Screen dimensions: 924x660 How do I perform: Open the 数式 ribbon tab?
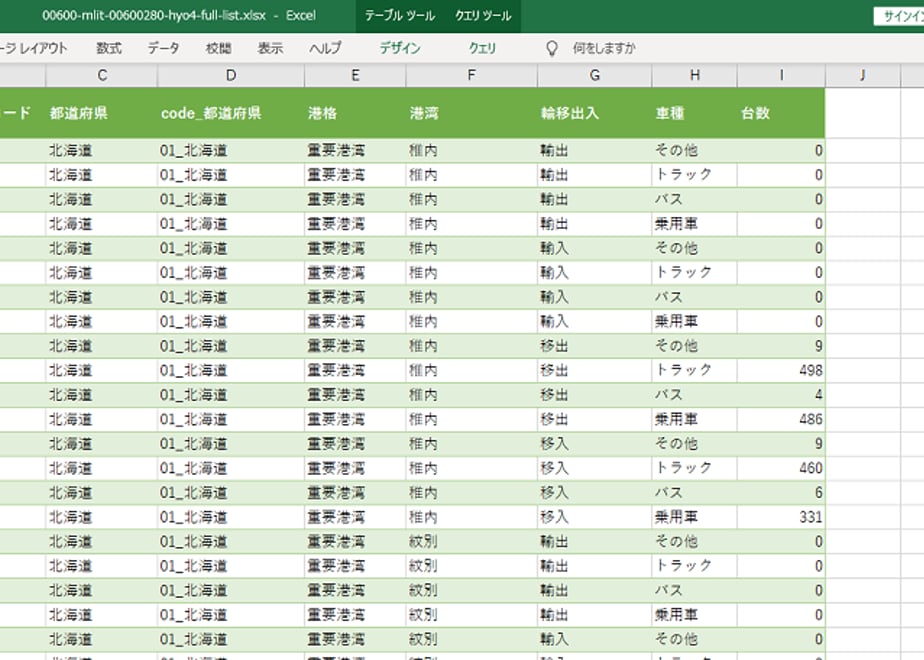tap(109, 48)
